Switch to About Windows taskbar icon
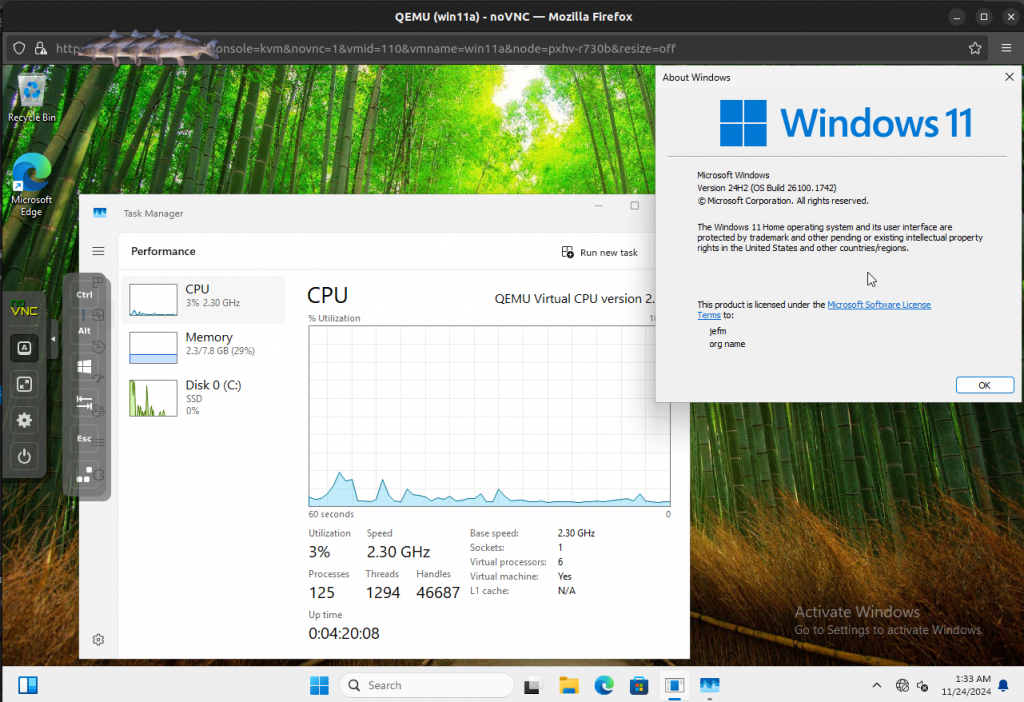Screen dimensions: 1024x702 [675, 685]
